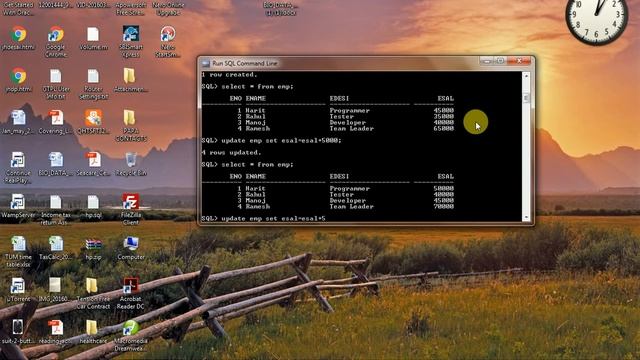Select the TUM time table.xlsx spreadsheet
This screenshot has height=360, width=640.
click(18, 244)
